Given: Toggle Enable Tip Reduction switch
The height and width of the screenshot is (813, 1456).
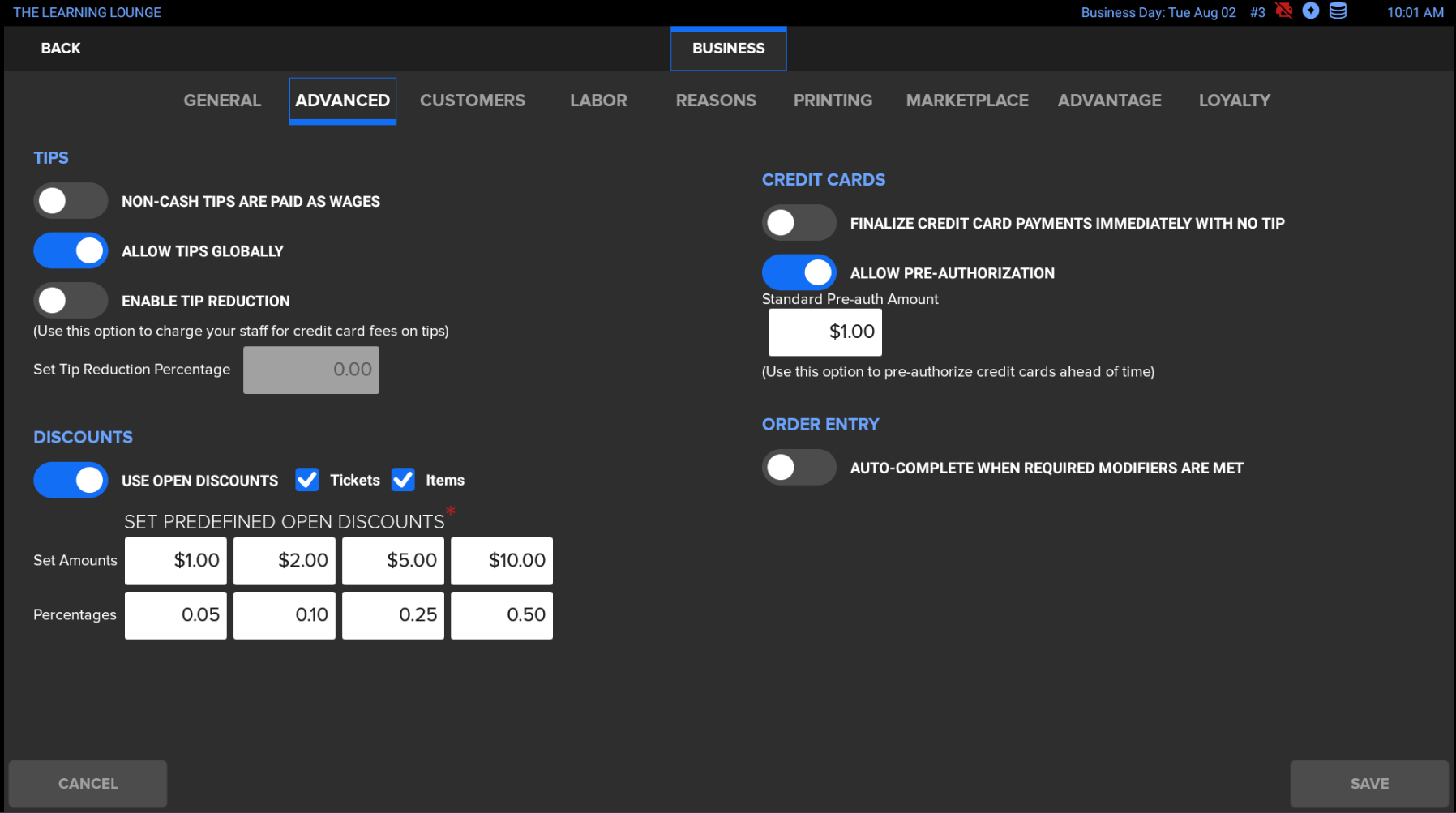Looking at the screenshot, I should 71,301.
